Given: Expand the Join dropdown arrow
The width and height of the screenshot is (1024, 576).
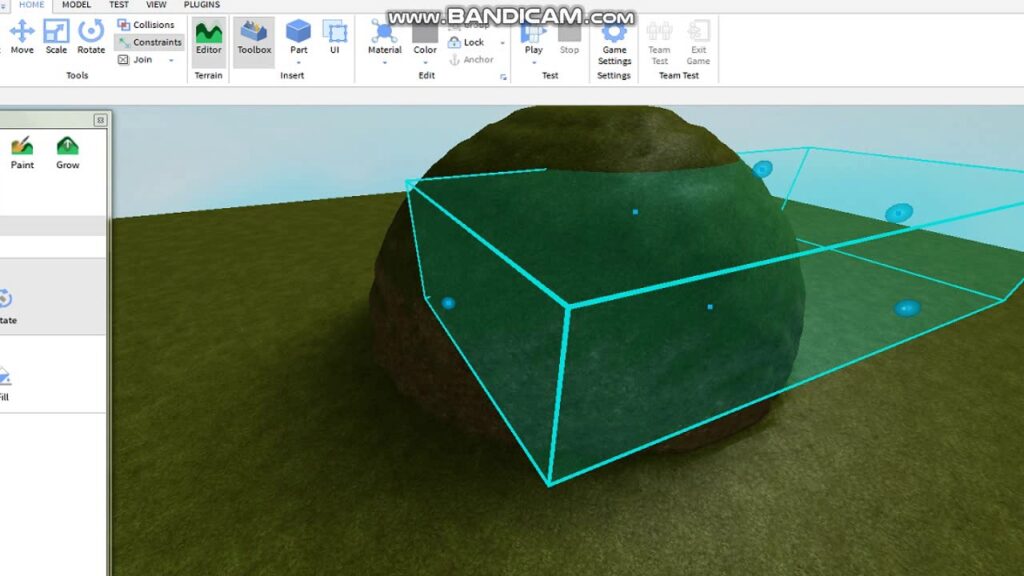Looking at the screenshot, I should (171, 60).
